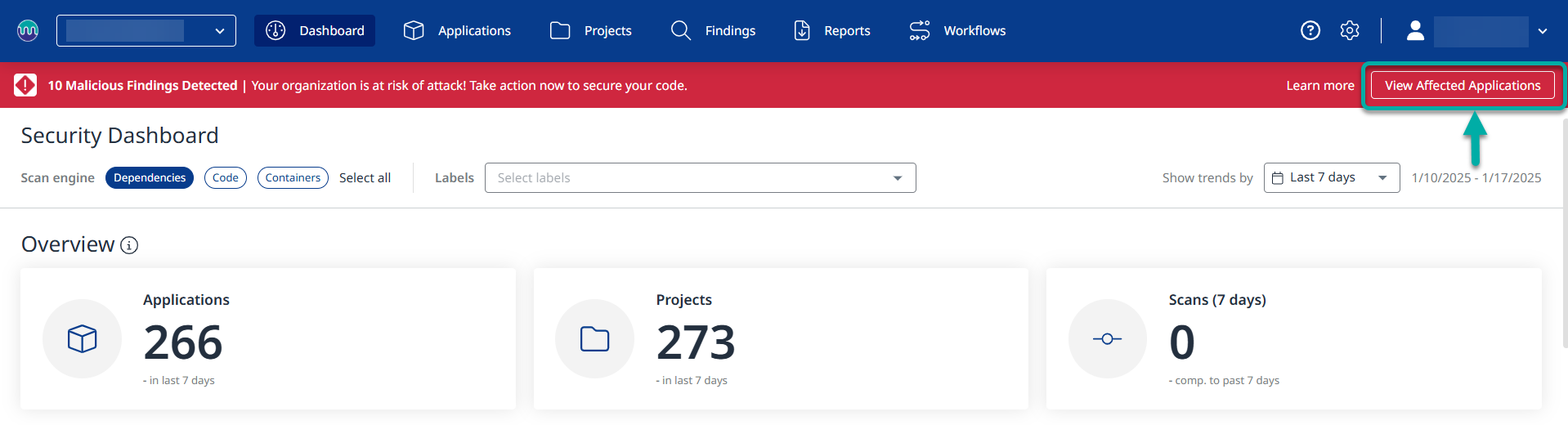Click the red malicious findings alert icon
Screen dimensions: 1568x425
coord(25,85)
